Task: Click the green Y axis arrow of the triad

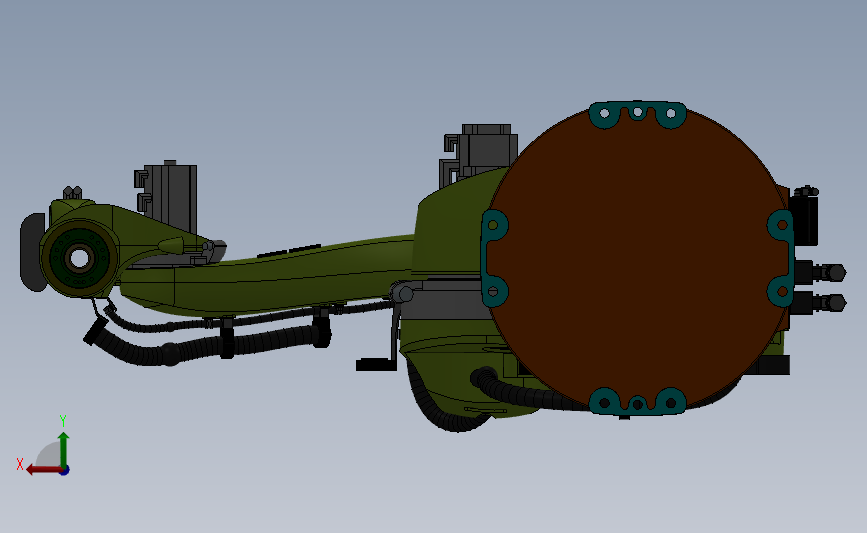Action: pos(64,449)
